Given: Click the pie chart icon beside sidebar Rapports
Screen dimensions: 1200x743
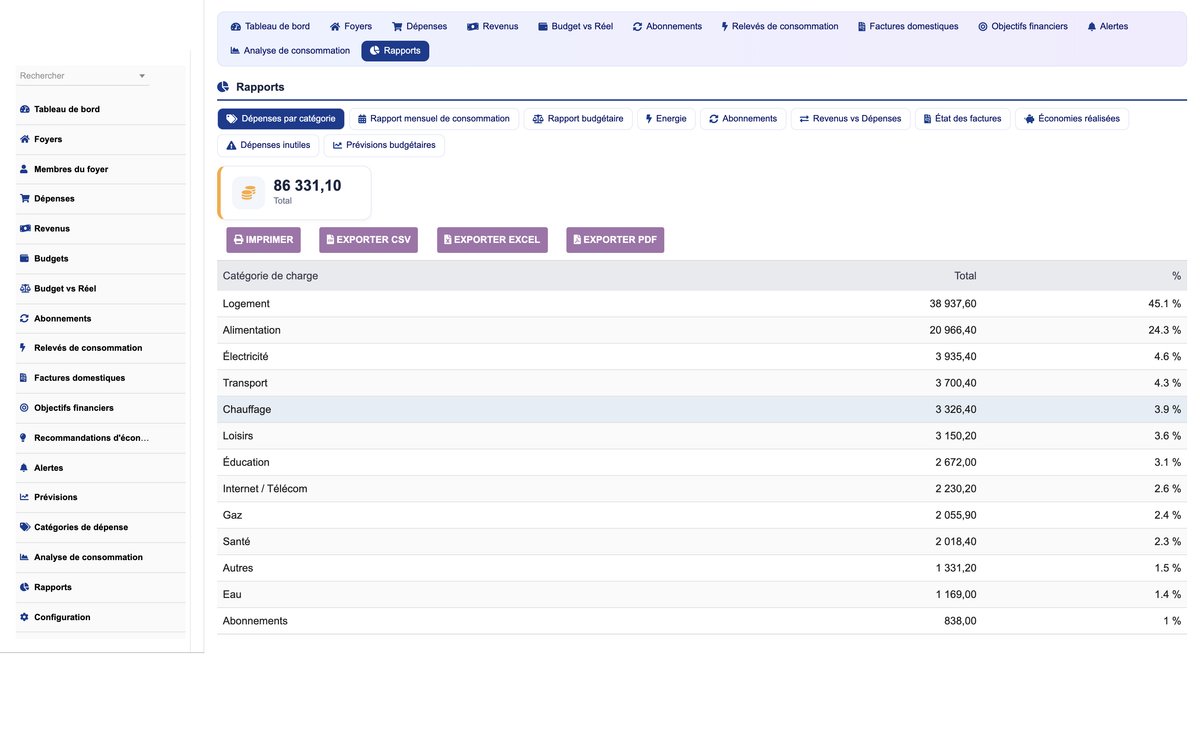Looking at the screenshot, I should (x=24, y=587).
